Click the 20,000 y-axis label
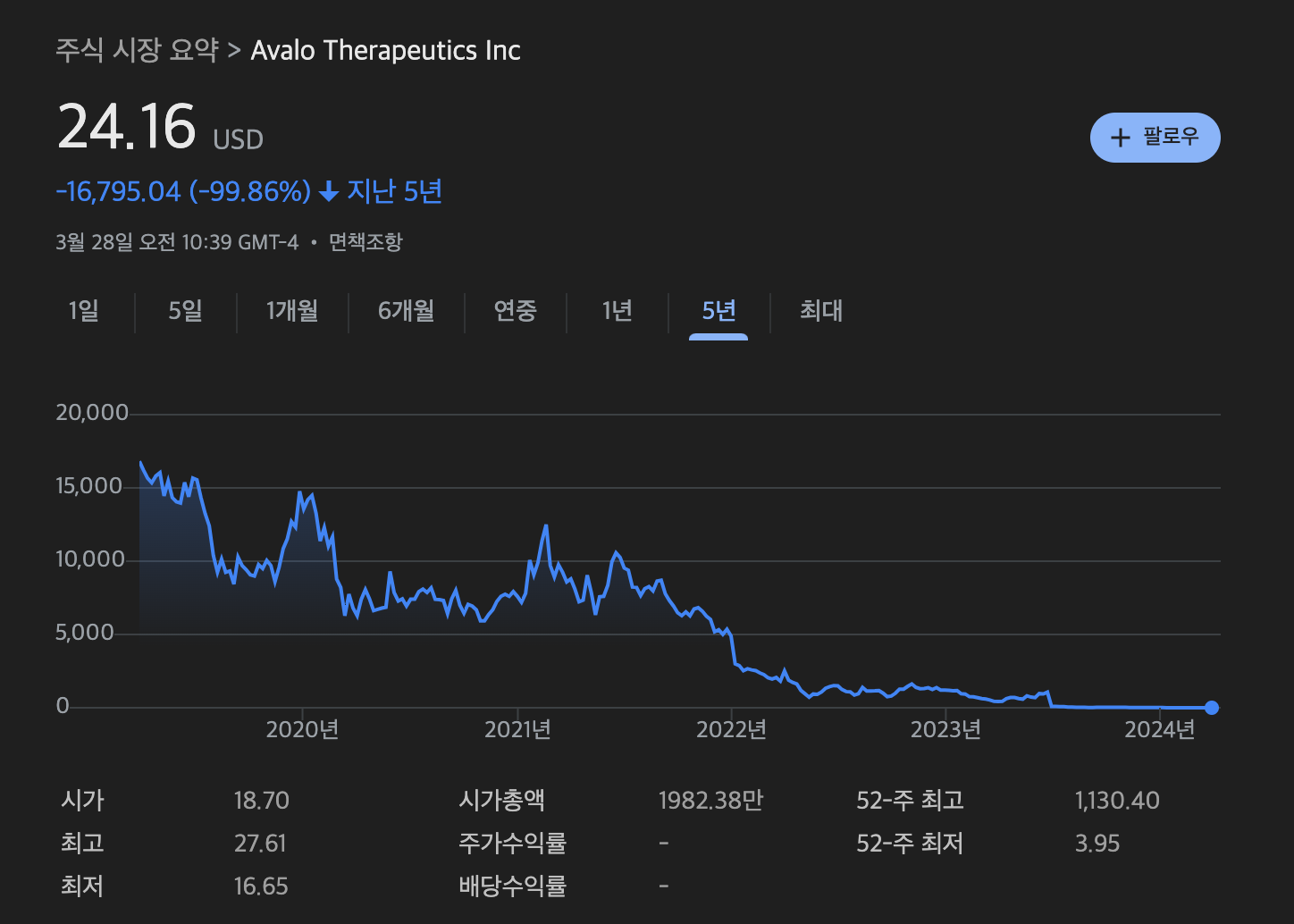The width and height of the screenshot is (1294, 924). coord(92,413)
